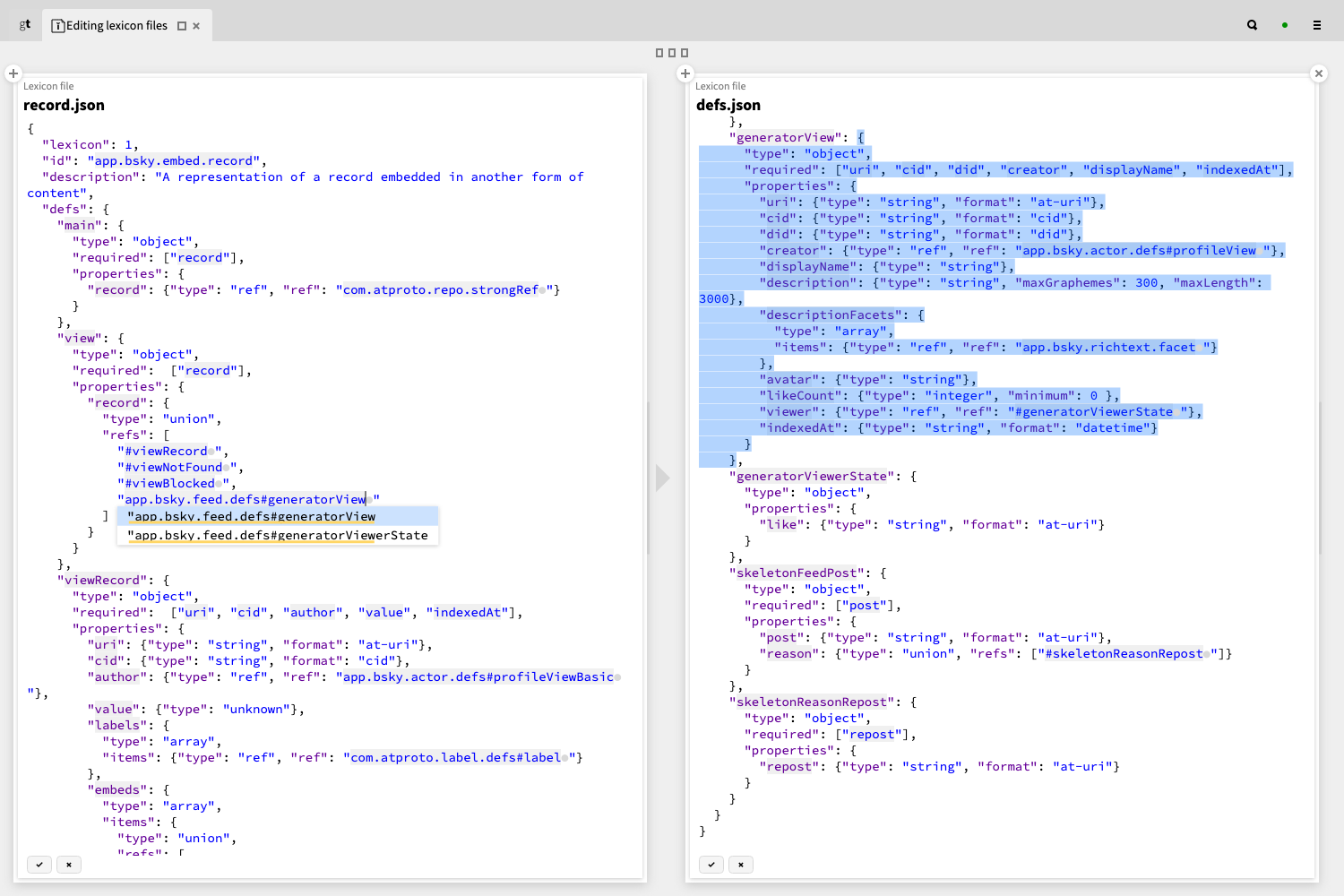
Task: Open the hamburger menu at top right
Action: (x=1317, y=25)
